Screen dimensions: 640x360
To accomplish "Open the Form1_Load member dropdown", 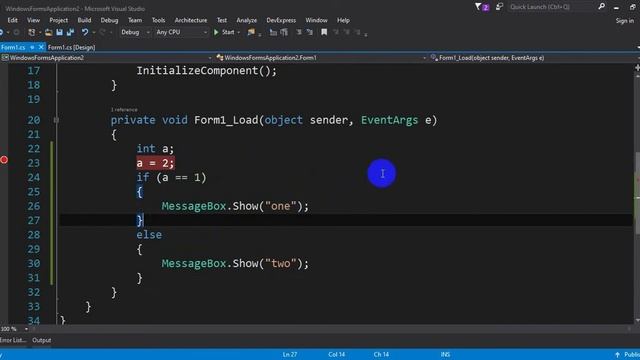I will click(x=534, y=58).
